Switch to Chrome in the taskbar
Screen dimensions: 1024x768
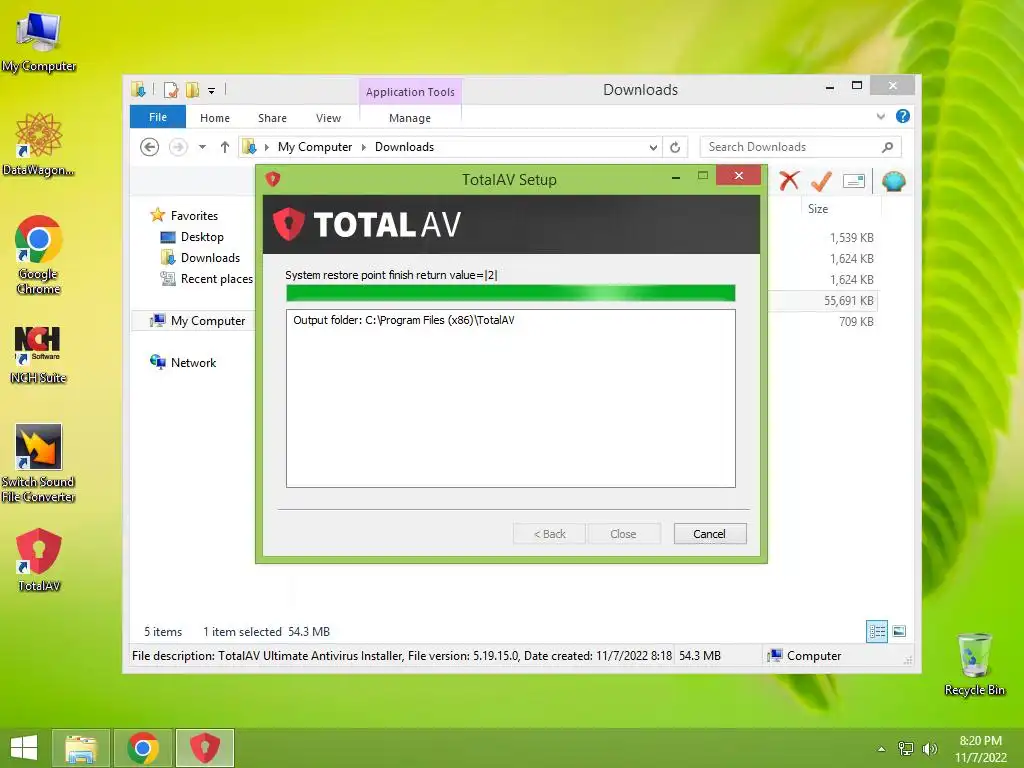click(143, 748)
